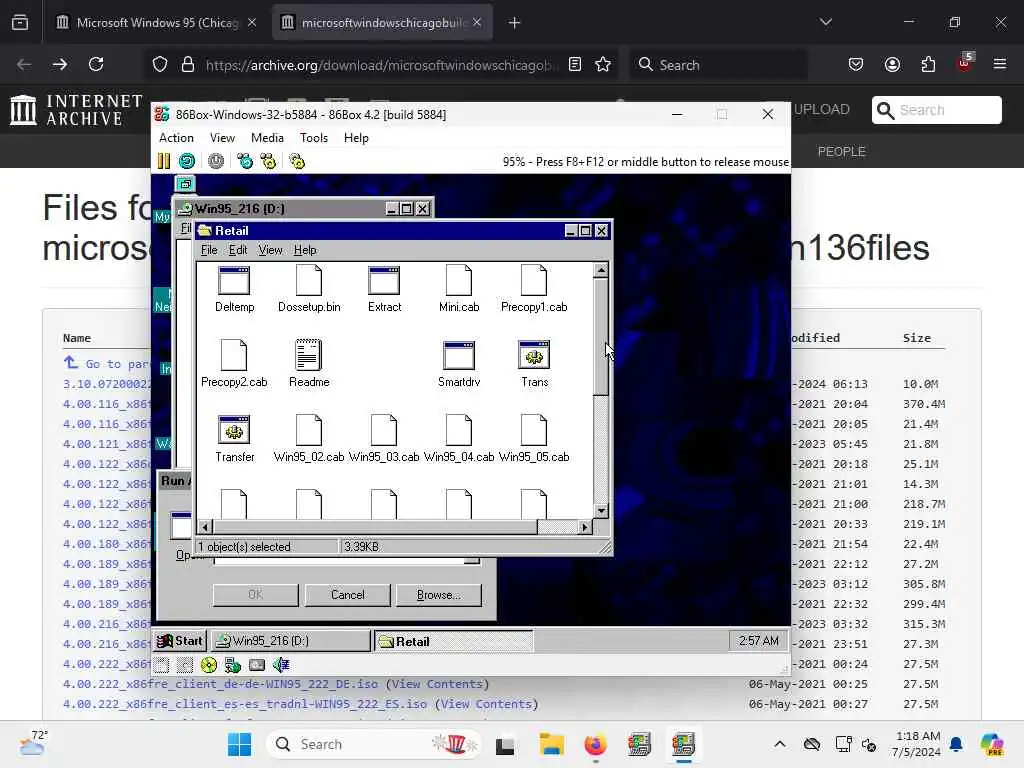The width and height of the screenshot is (1024, 768).
Task: Open 86Box Media menu
Action: tap(267, 138)
